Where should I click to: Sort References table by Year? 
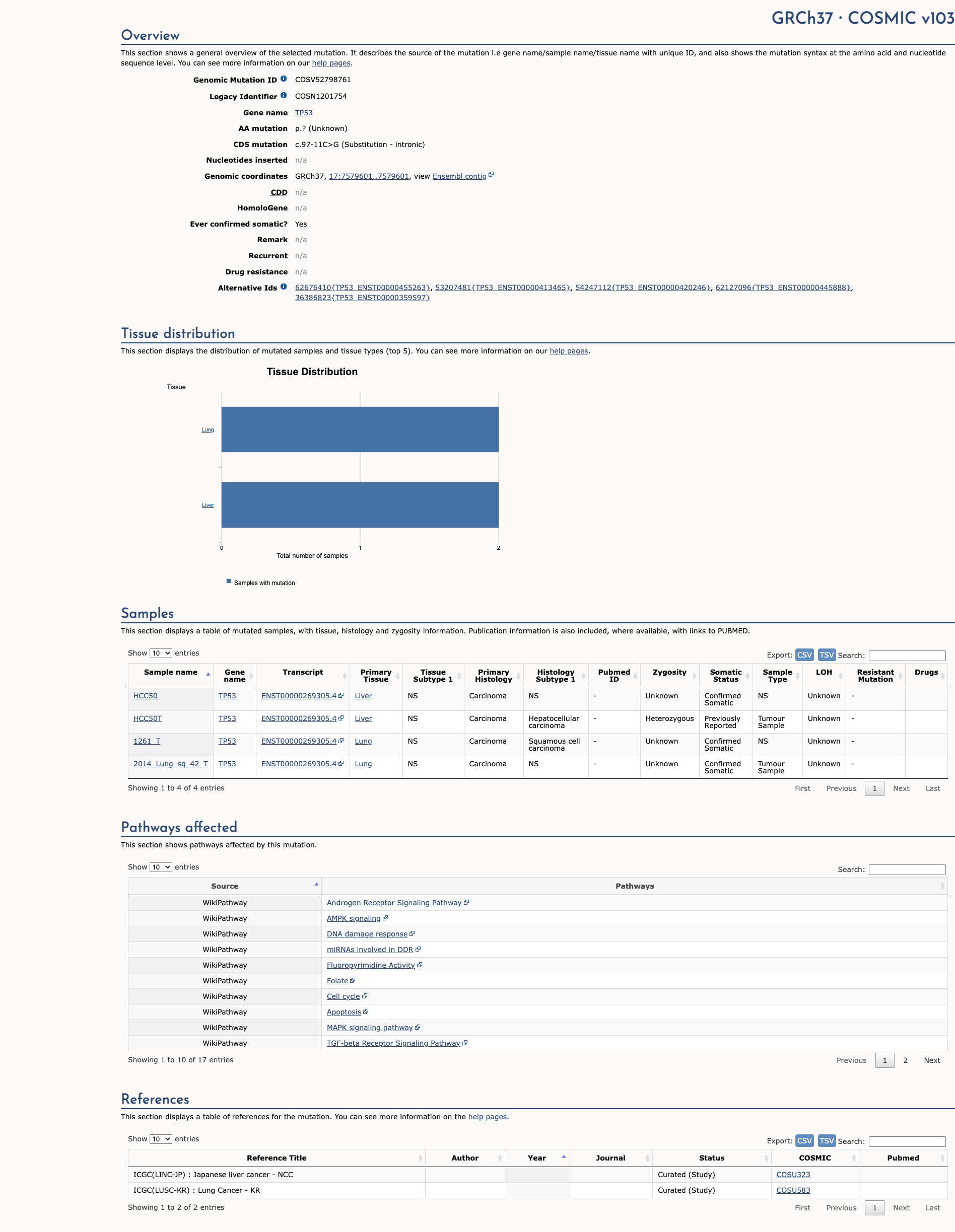coord(537,1158)
